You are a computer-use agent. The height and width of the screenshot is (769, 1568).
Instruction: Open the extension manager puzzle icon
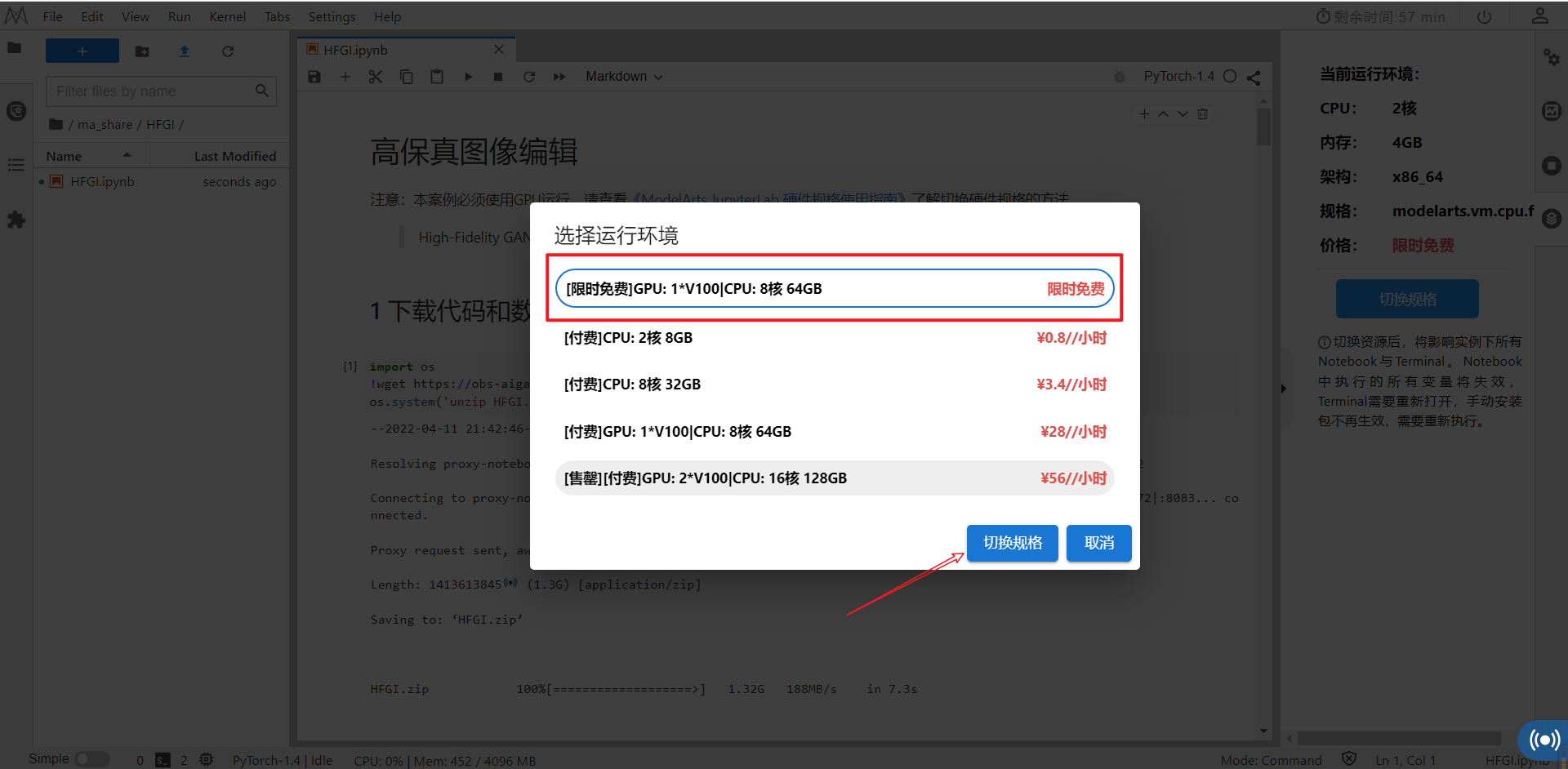coord(16,220)
